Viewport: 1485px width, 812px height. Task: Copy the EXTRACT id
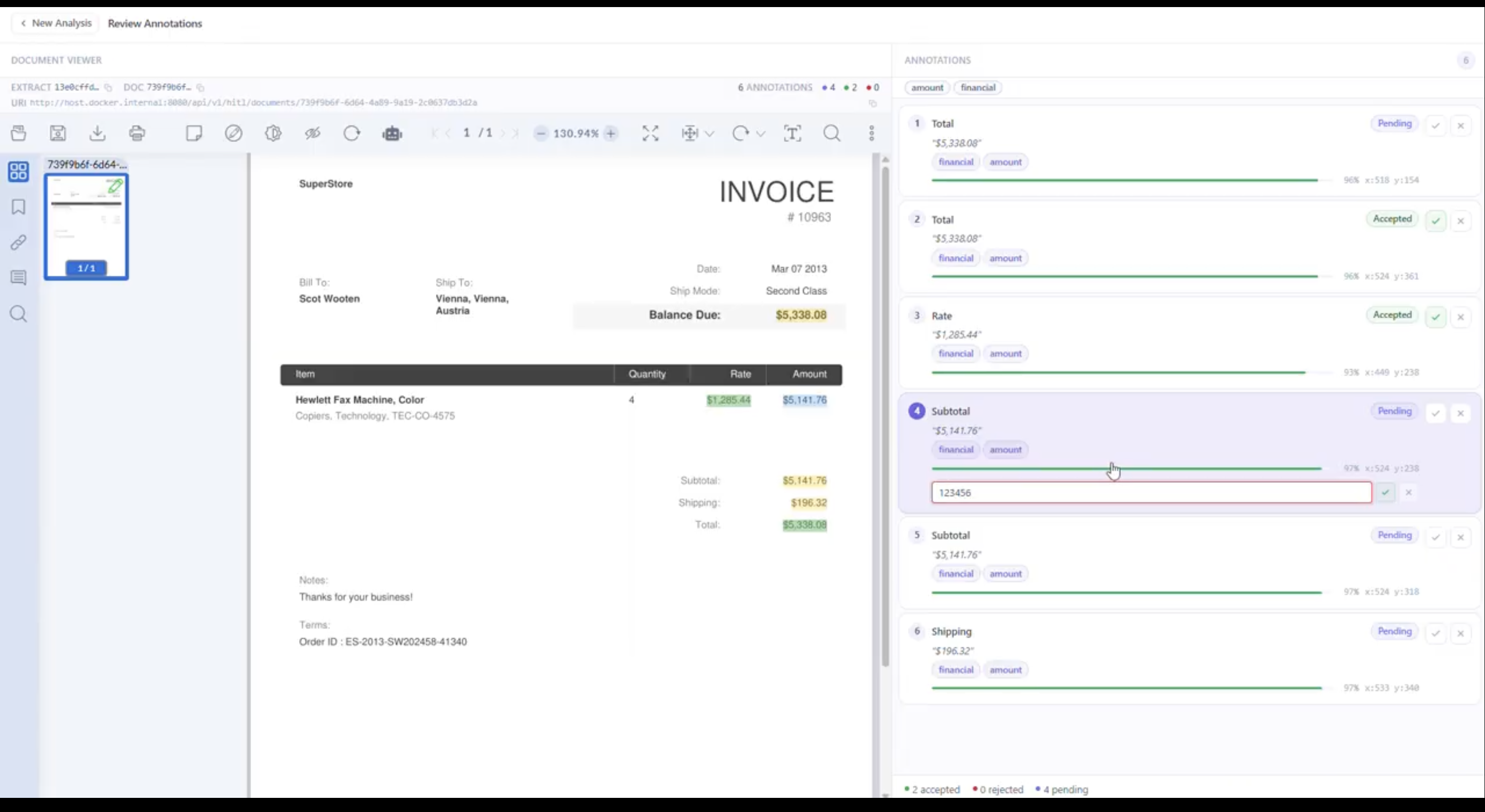tap(108, 87)
